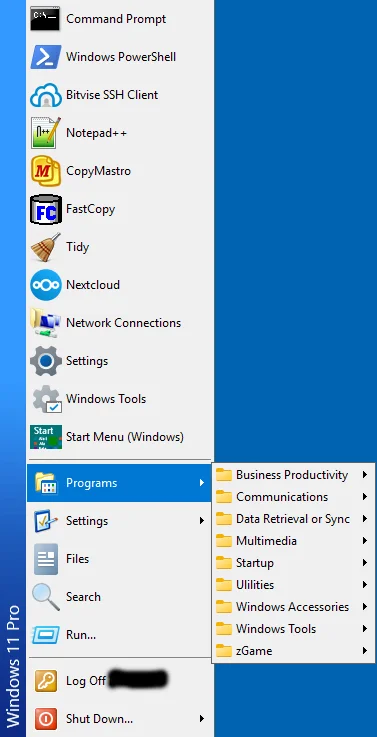Click the Network Connections text
377x737 pixels.
(x=123, y=323)
